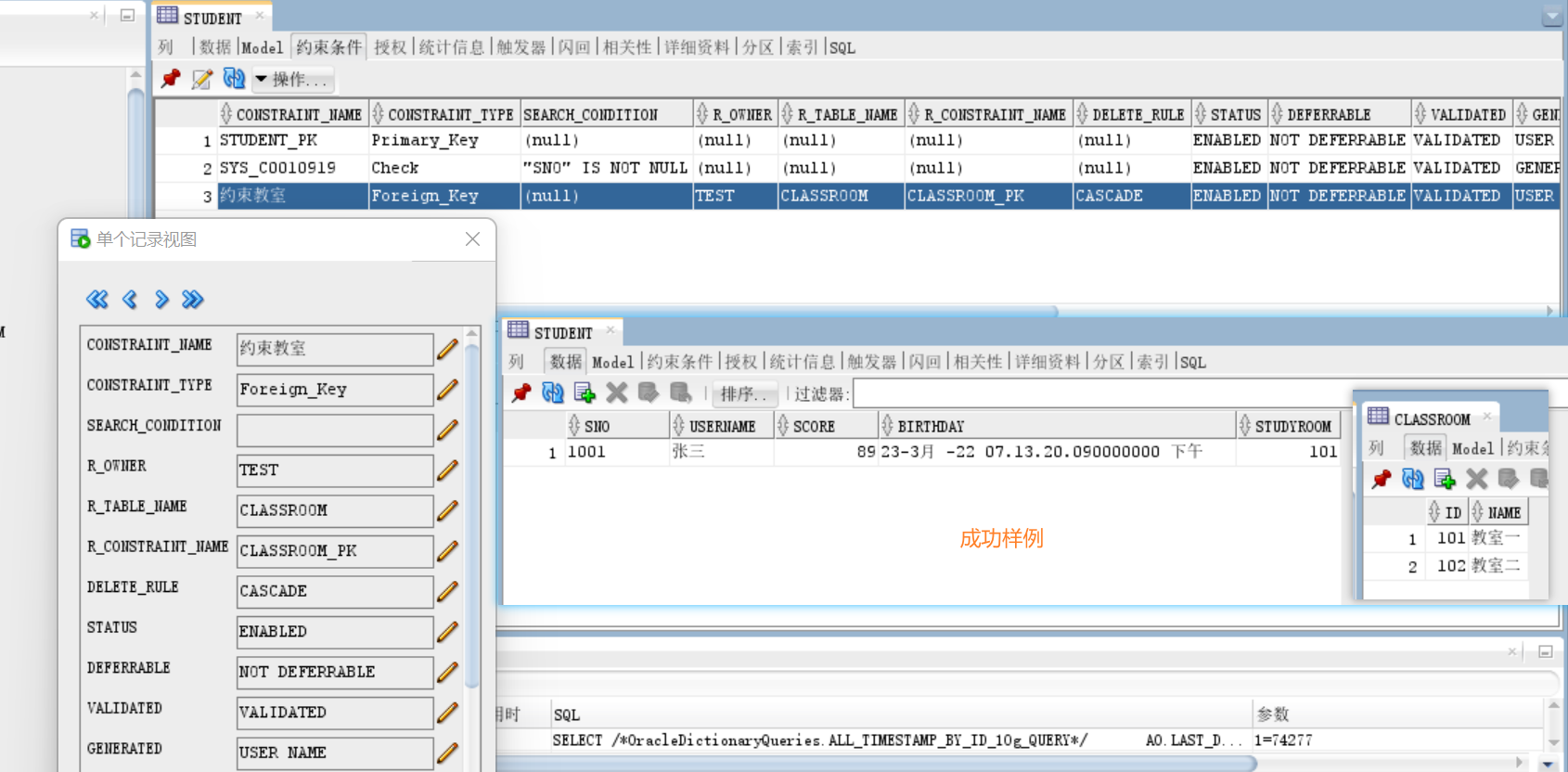Click pin icon in CLASSROOM window toolbar
1568x772 pixels.
tap(1382, 479)
